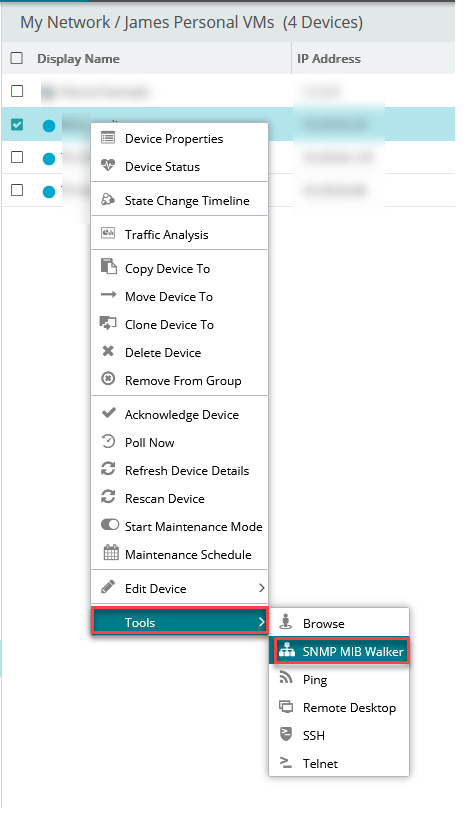Click the Device Status heartbeat icon
This screenshot has width=465, height=818.
click(108, 166)
